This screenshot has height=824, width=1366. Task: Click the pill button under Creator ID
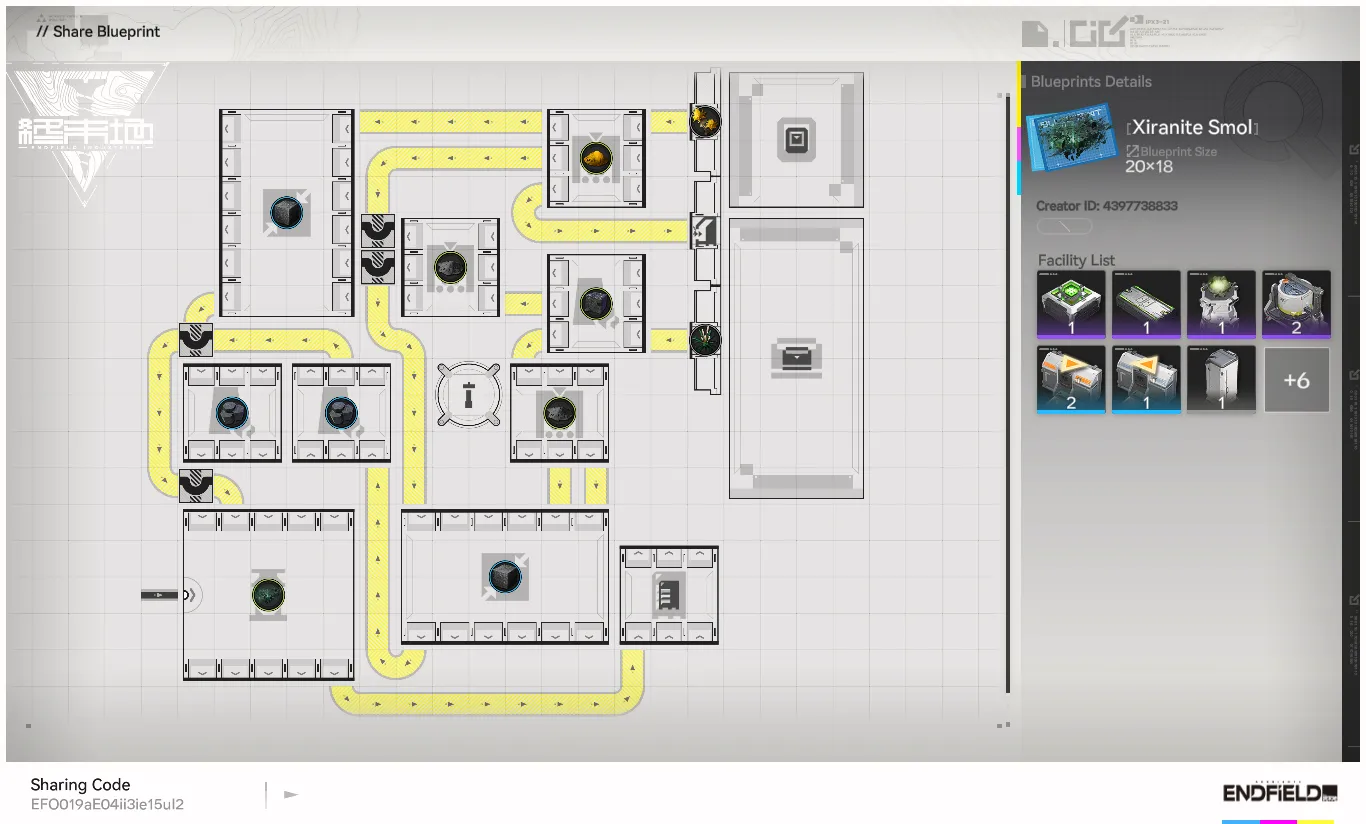[x=1064, y=227]
